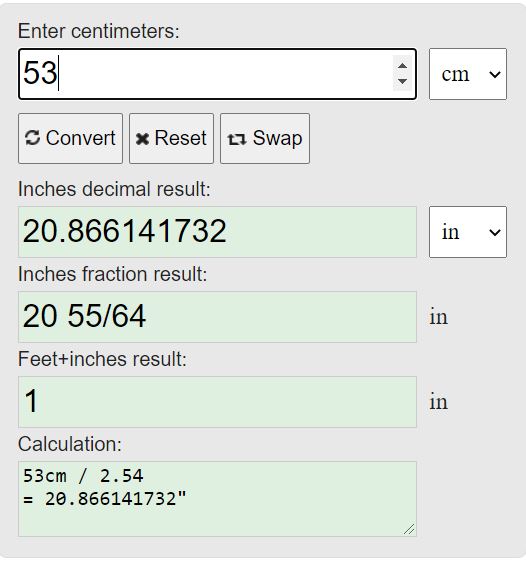
Task: Click inside the Calculation text area
Action: (217, 499)
